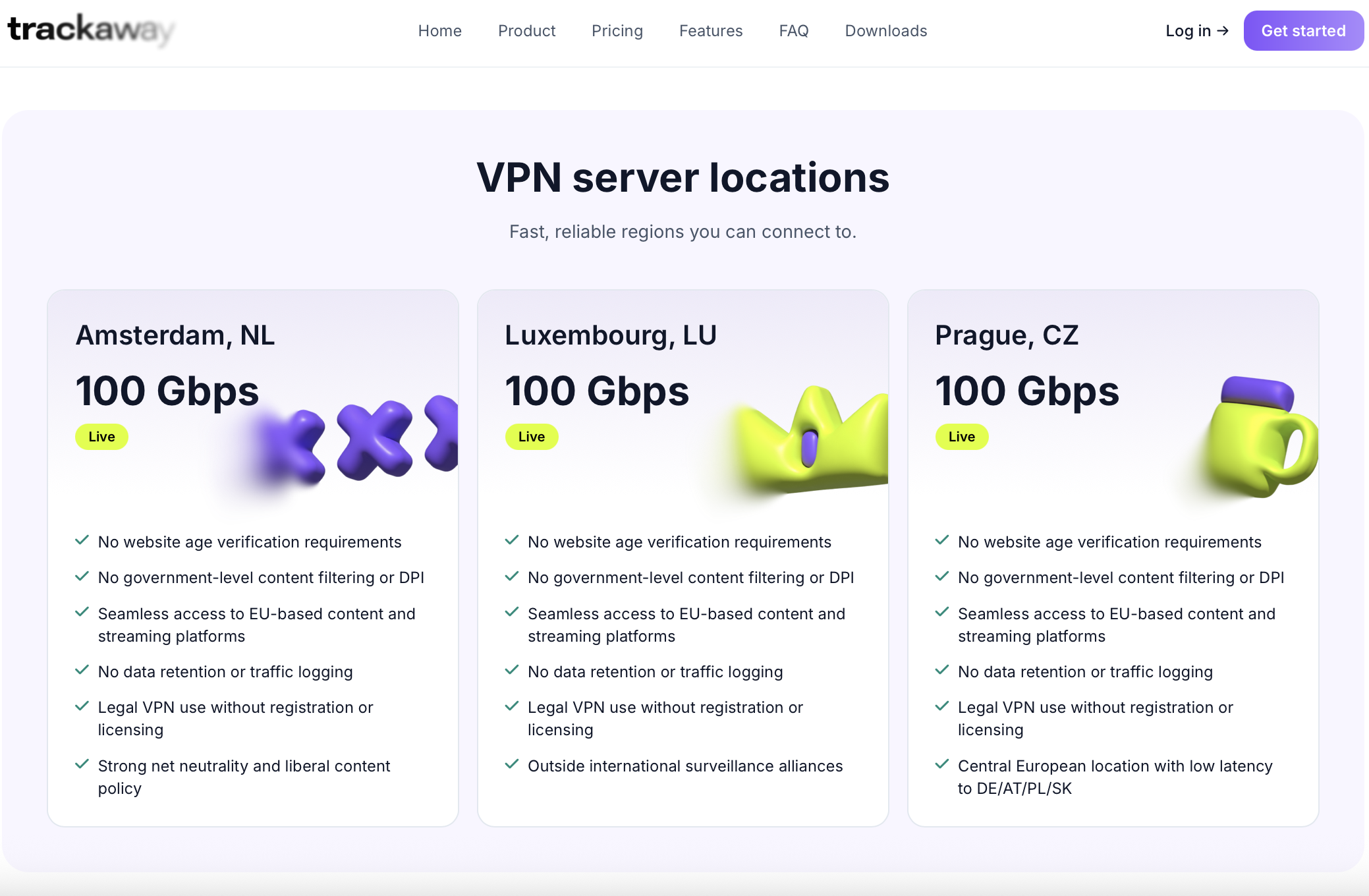Open the FAQ link

793,31
